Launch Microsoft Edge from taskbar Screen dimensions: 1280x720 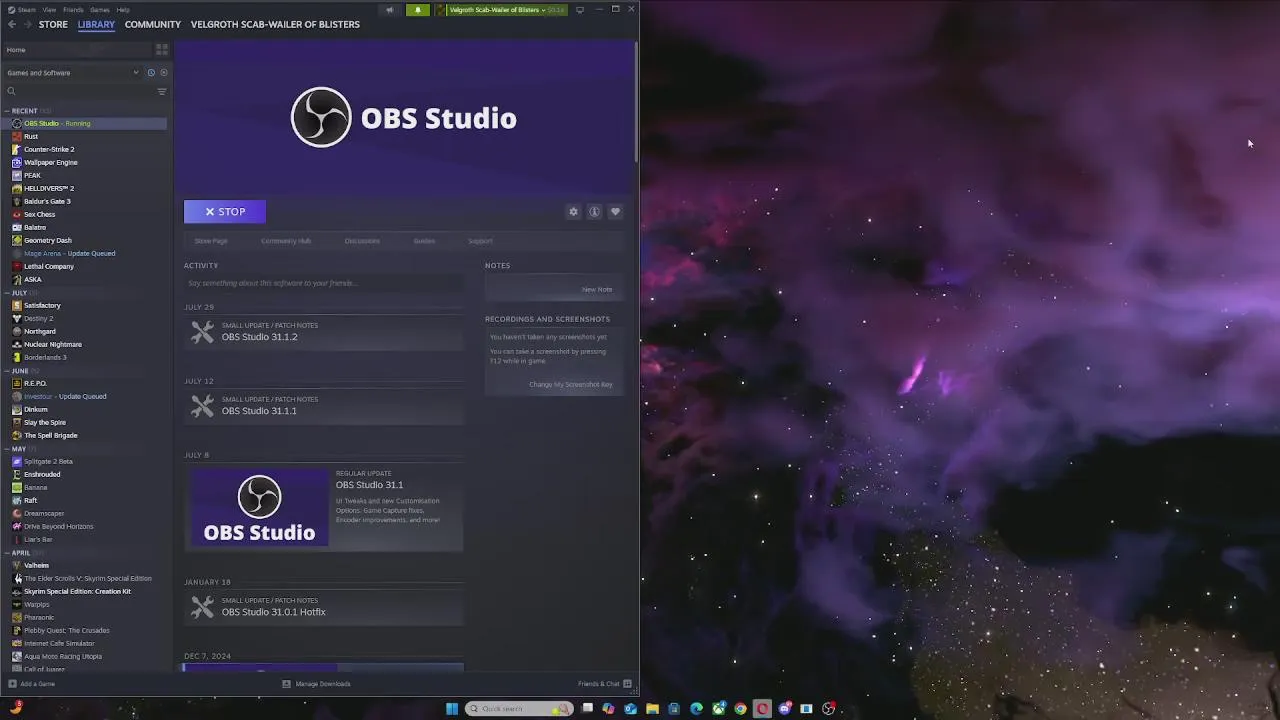(696, 709)
